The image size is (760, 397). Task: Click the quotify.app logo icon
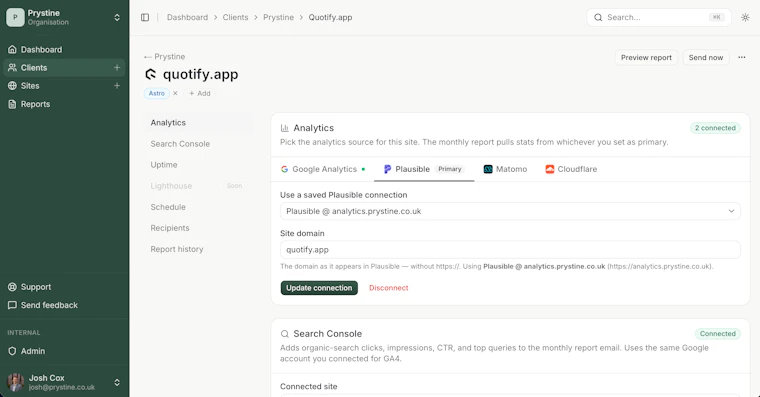click(x=151, y=74)
